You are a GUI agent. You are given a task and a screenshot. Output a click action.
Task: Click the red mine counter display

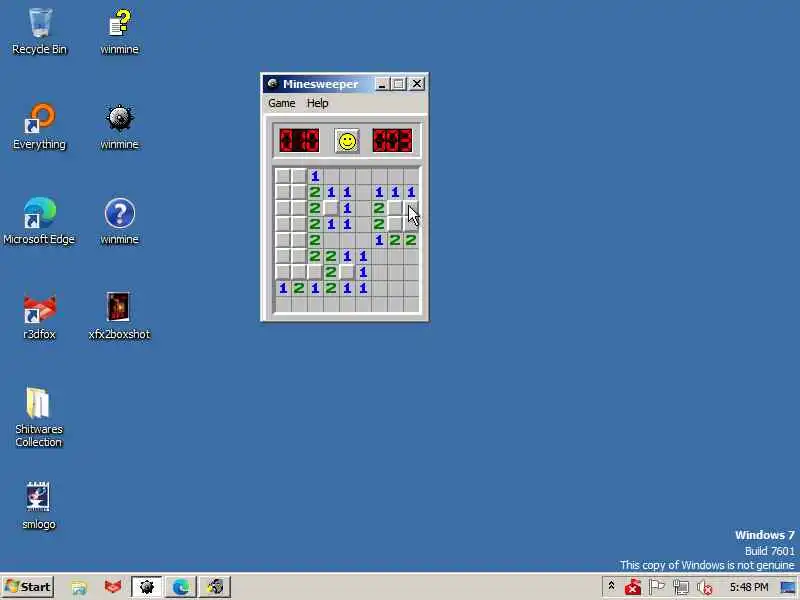299,140
